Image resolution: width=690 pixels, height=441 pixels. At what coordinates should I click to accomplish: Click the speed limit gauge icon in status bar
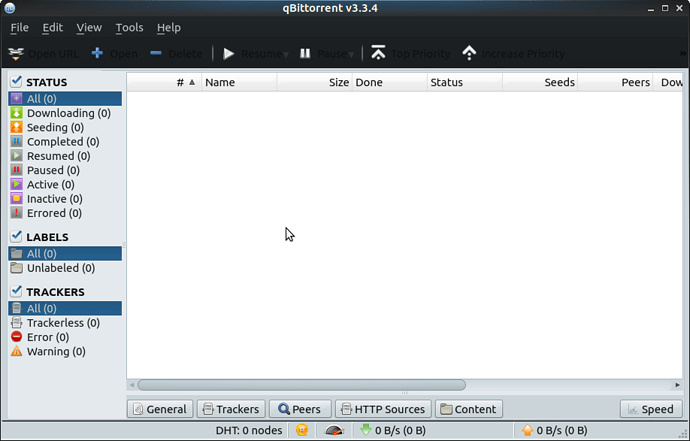click(x=333, y=431)
